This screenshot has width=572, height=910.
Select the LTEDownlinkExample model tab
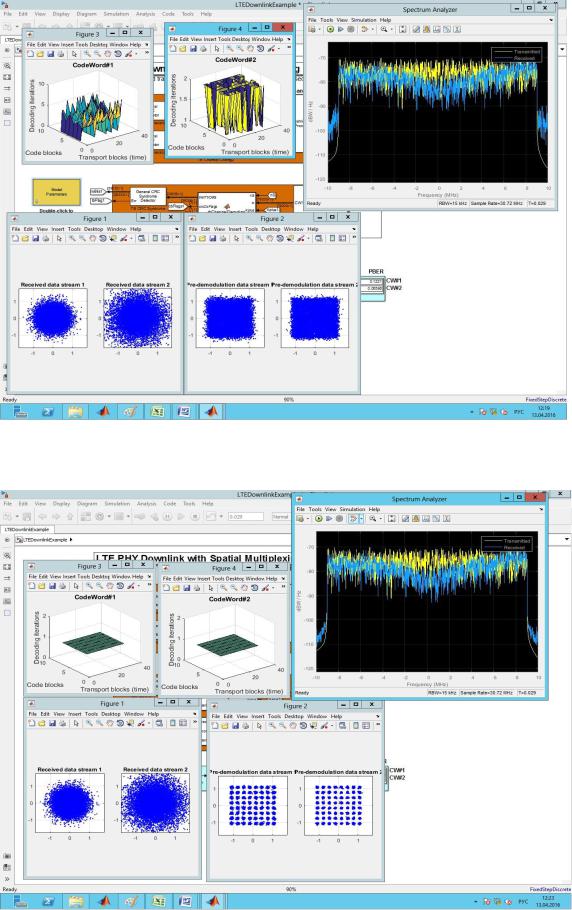[27, 529]
